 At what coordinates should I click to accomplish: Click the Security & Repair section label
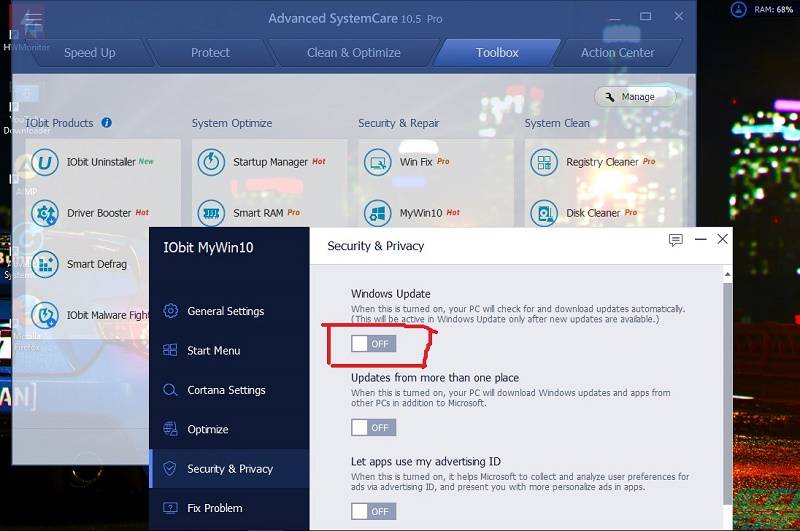[398, 123]
